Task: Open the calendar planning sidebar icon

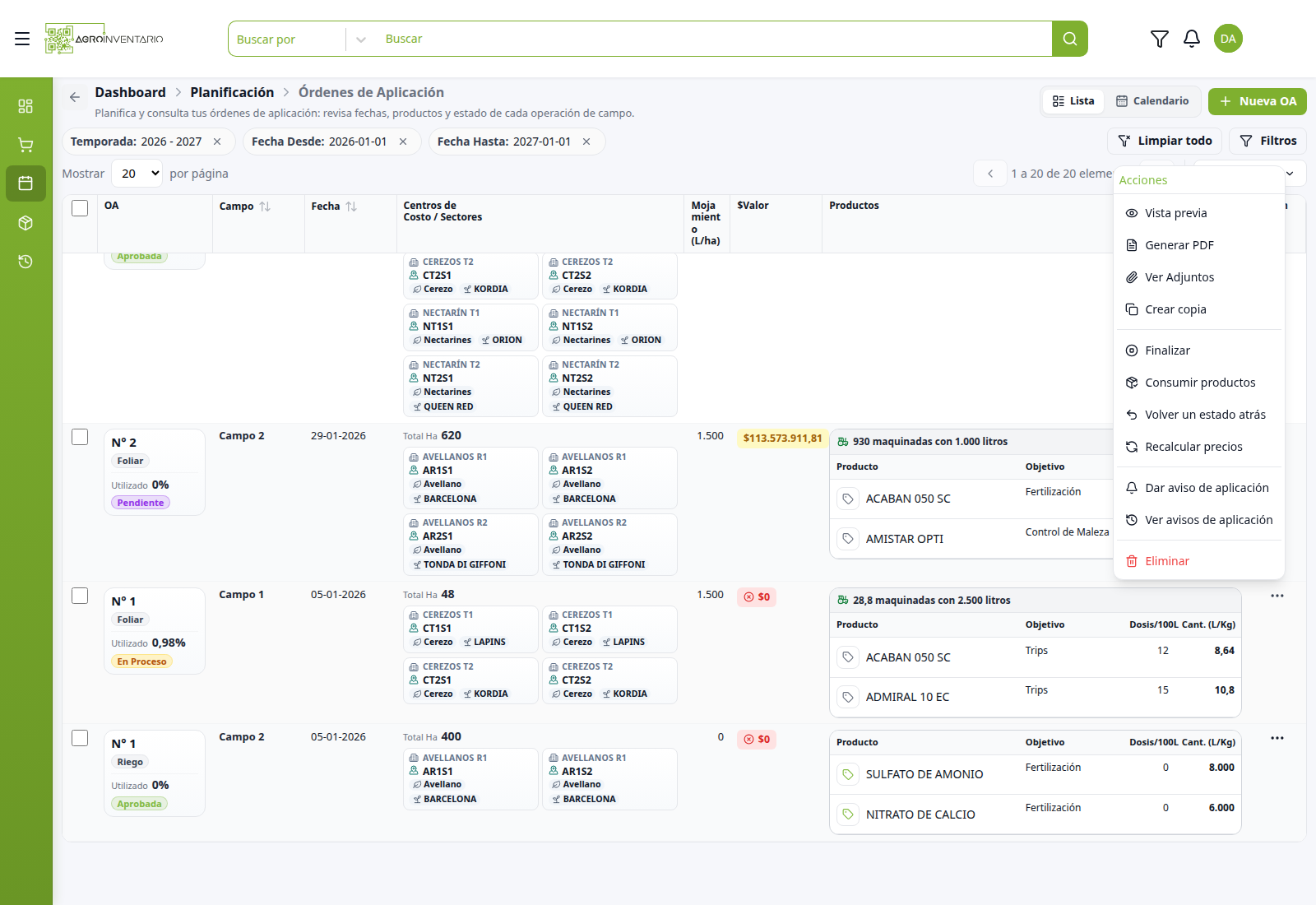Action: (25, 183)
